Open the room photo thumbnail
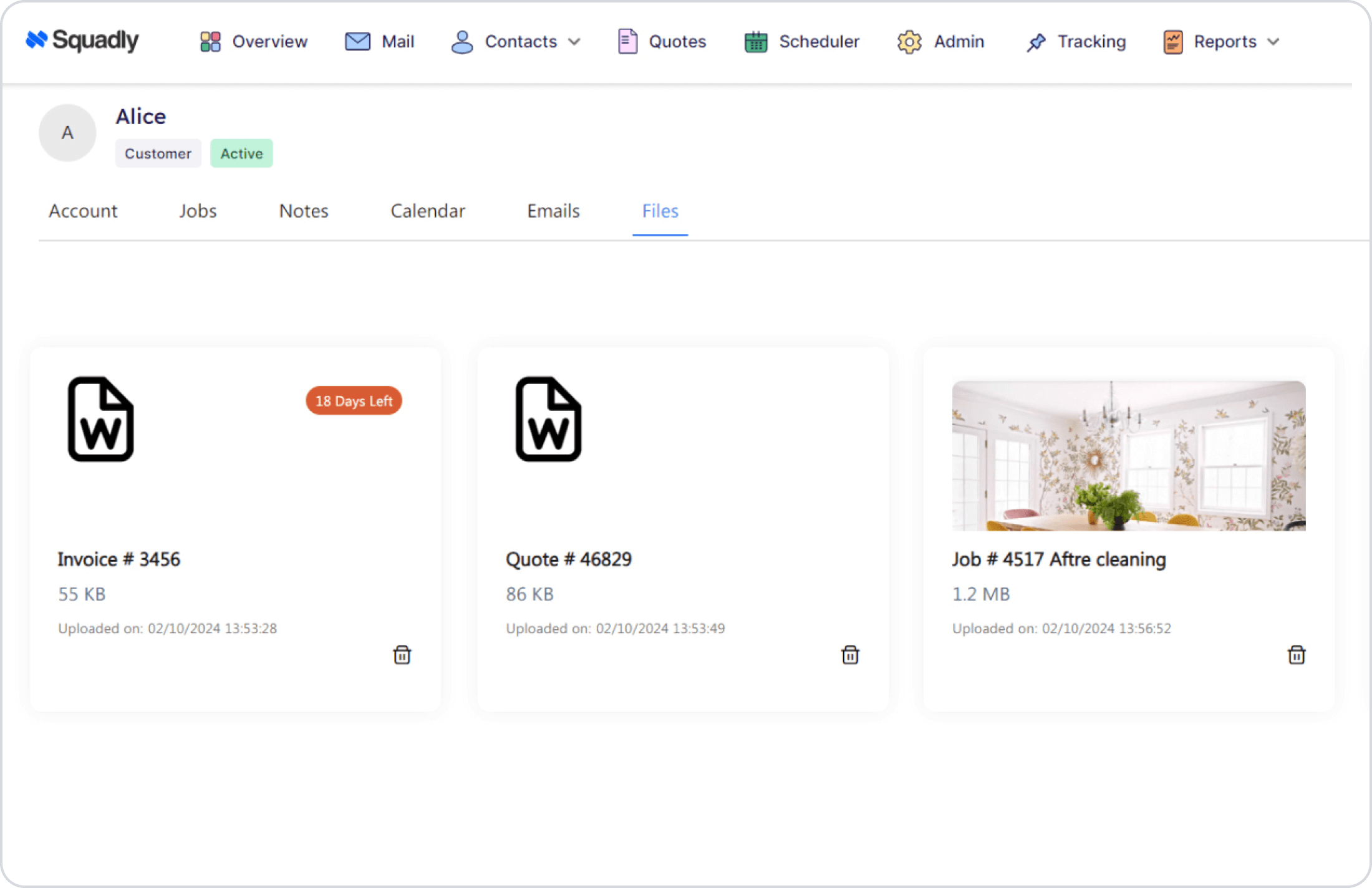The height and width of the screenshot is (888, 1372). (1129, 456)
